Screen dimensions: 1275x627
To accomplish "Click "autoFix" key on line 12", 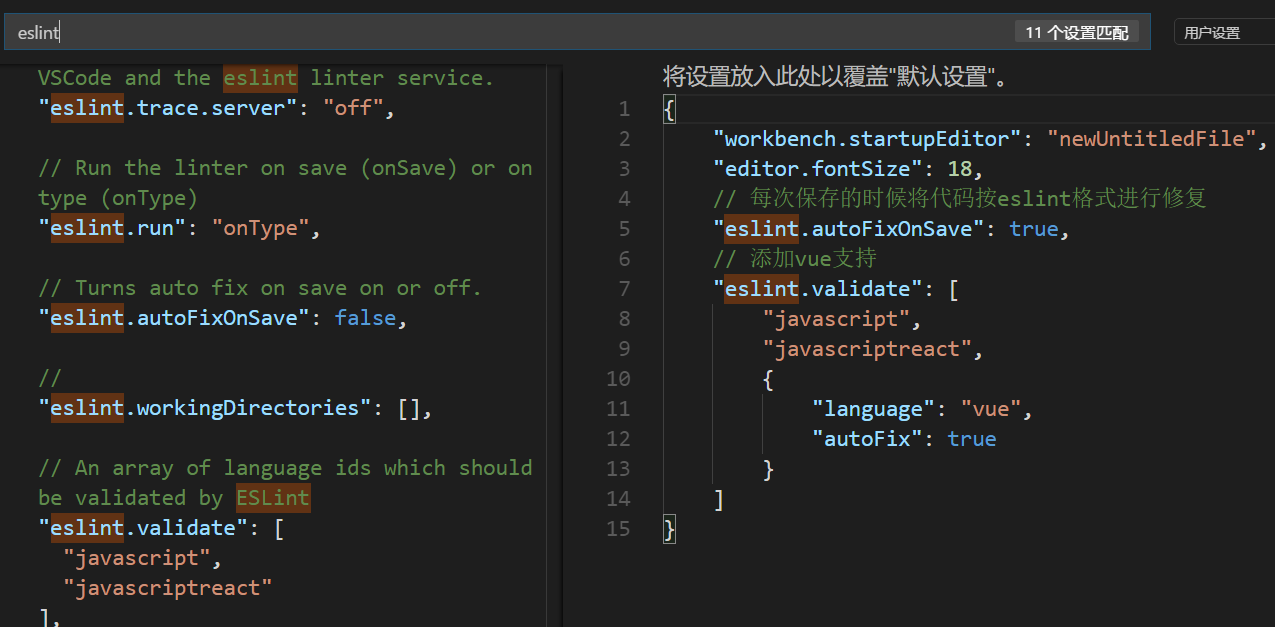I will pyautogui.click(x=867, y=439).
